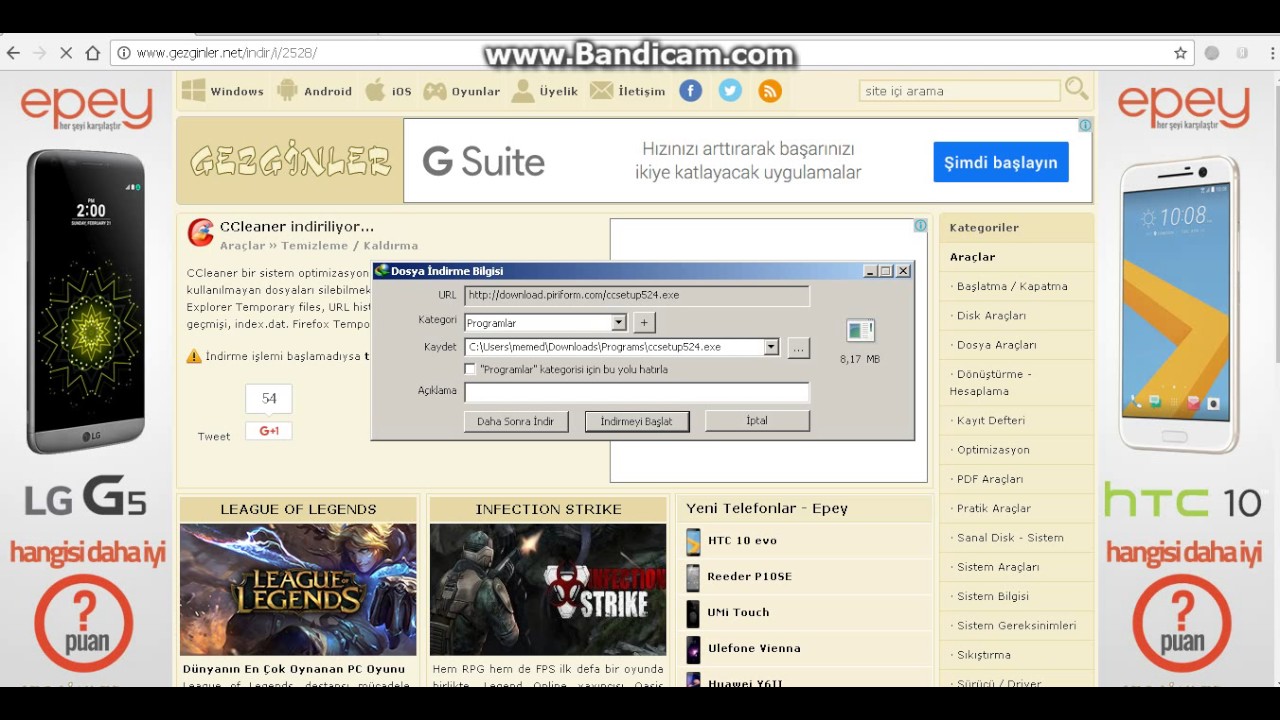Click the İptal button
The height and width of the screenshot is (720, 1280).
(757, 421)
